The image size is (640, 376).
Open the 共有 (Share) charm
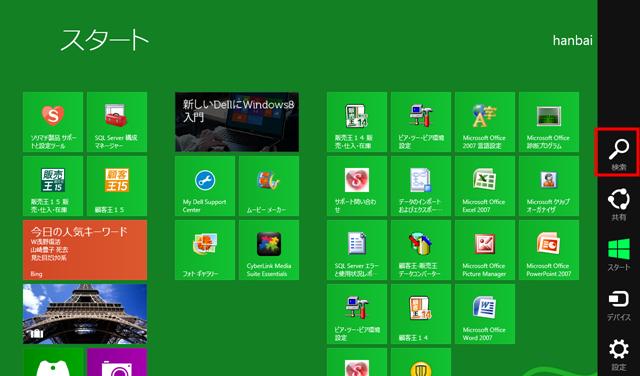619,205
